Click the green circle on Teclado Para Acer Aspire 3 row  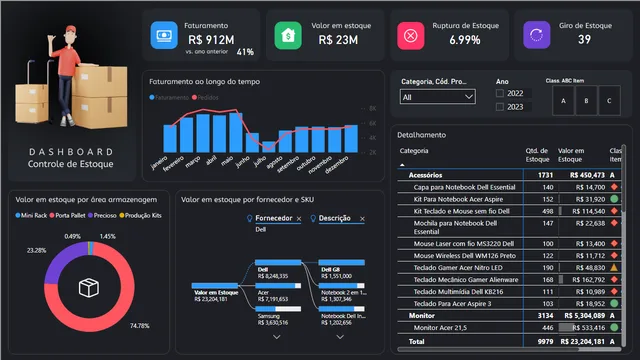coord(614,303)
